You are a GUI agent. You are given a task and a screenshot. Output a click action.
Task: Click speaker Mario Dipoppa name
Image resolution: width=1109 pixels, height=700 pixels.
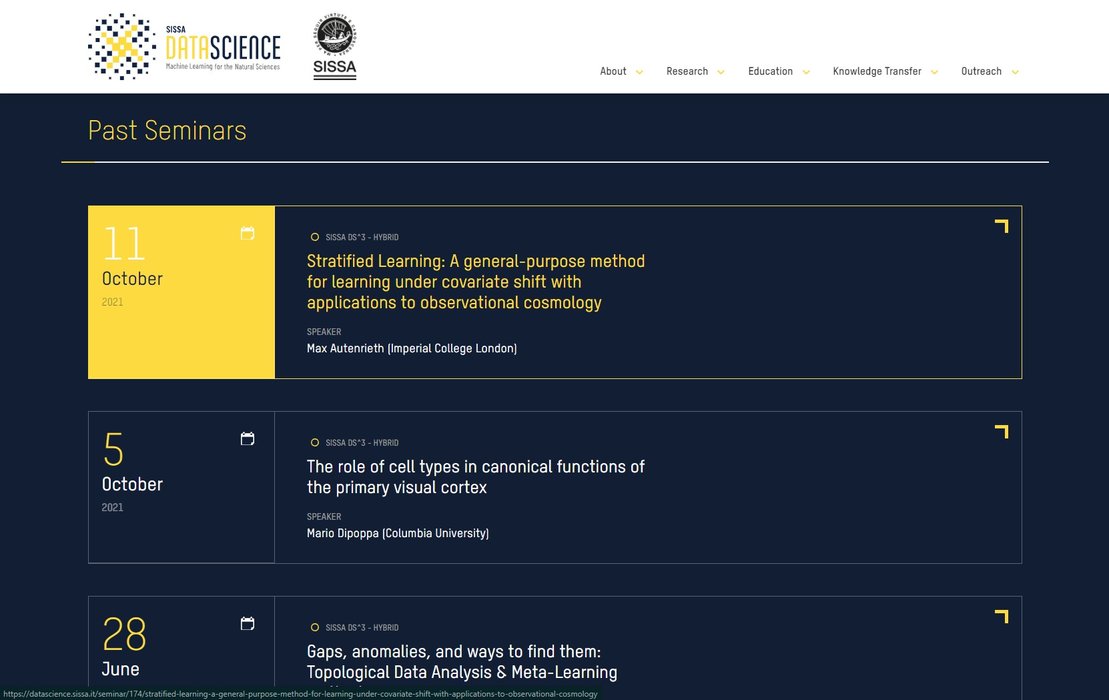[x=398, y=534]
